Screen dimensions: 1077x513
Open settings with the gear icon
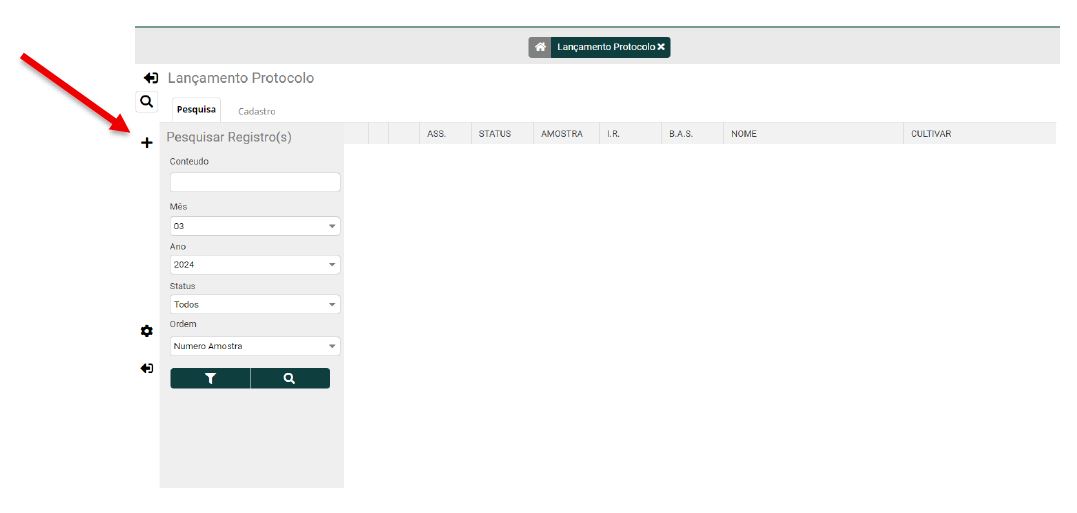(x=147, y=331)
